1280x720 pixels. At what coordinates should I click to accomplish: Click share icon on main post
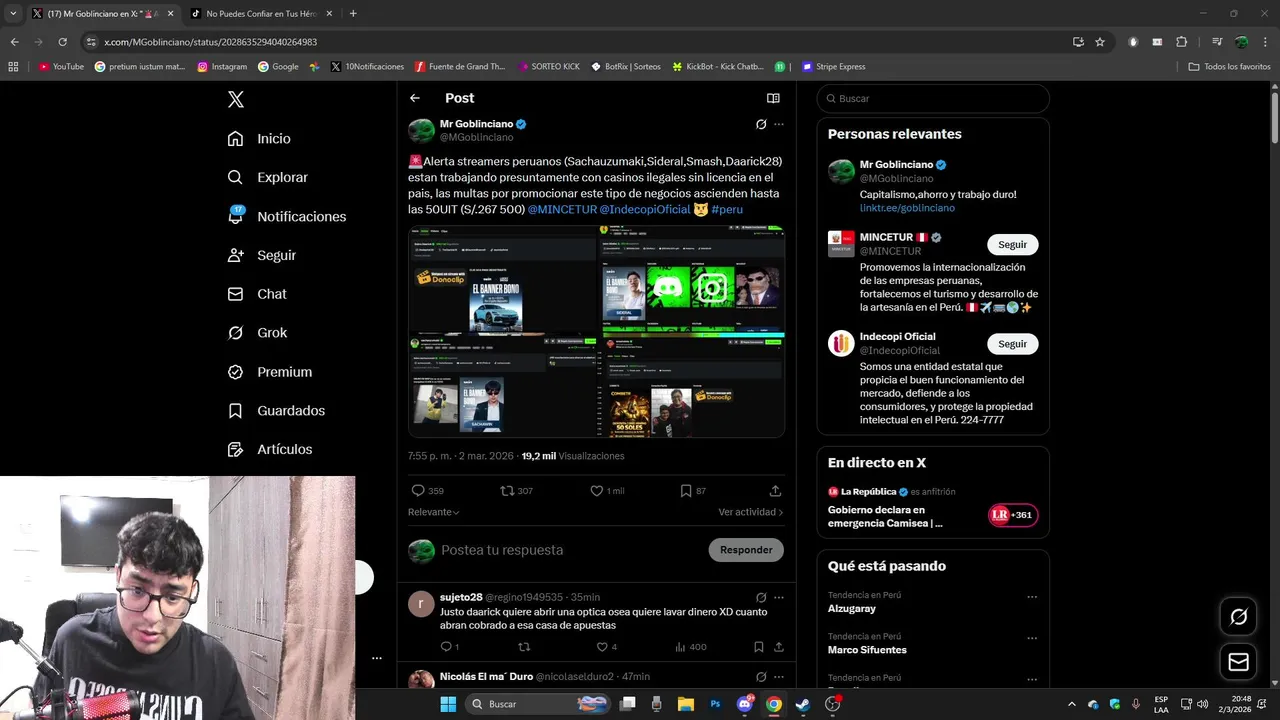click(x=775, y=491)
